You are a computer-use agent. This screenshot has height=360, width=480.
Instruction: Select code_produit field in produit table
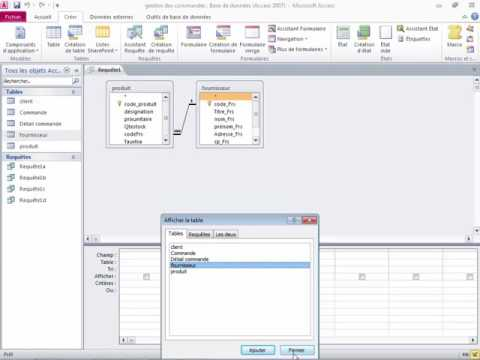[x=140, y=104]
